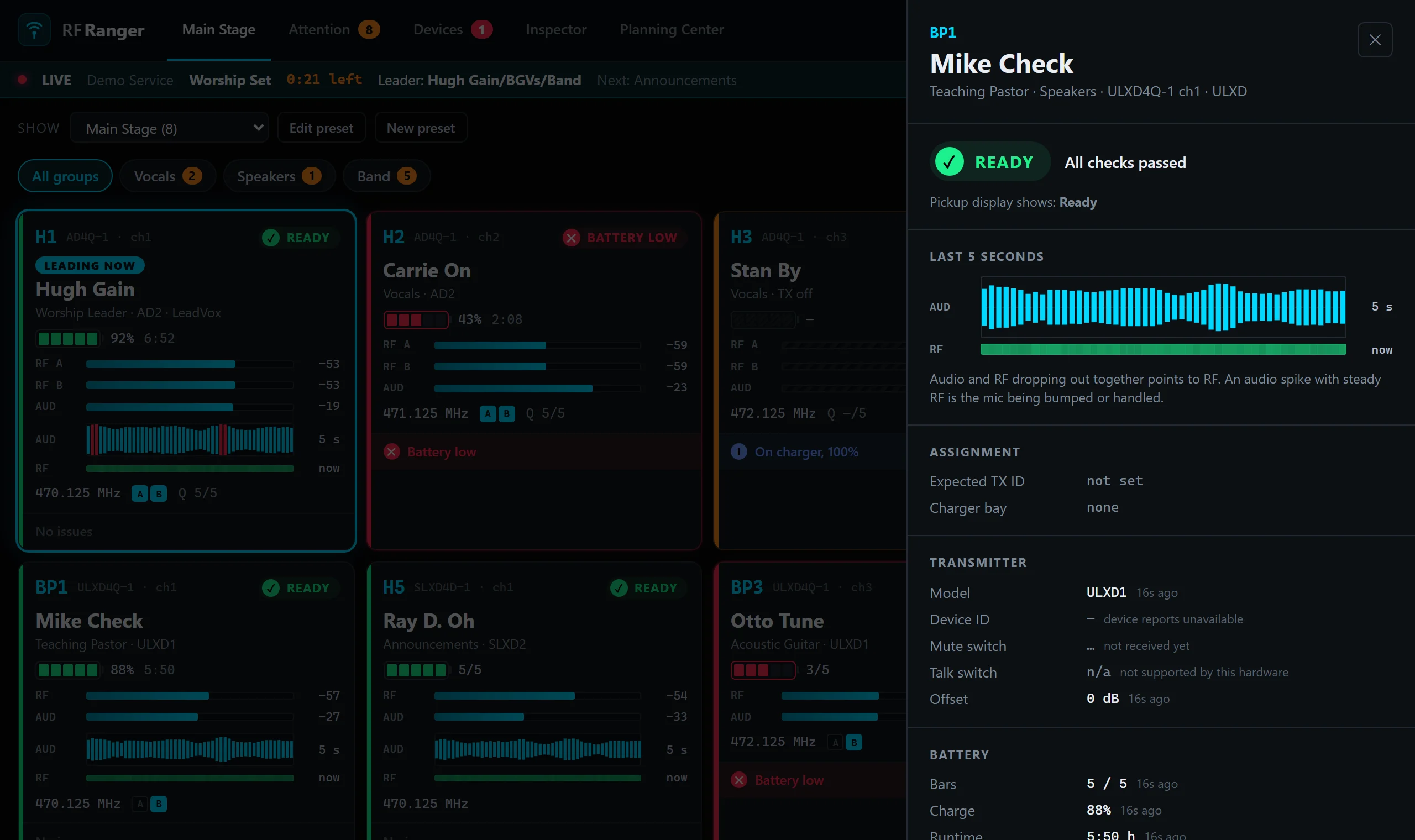Image resolution: width=1415 pixels, height=840 pixels.
Task: Open the Devices tab
Action: click(452, 29)
